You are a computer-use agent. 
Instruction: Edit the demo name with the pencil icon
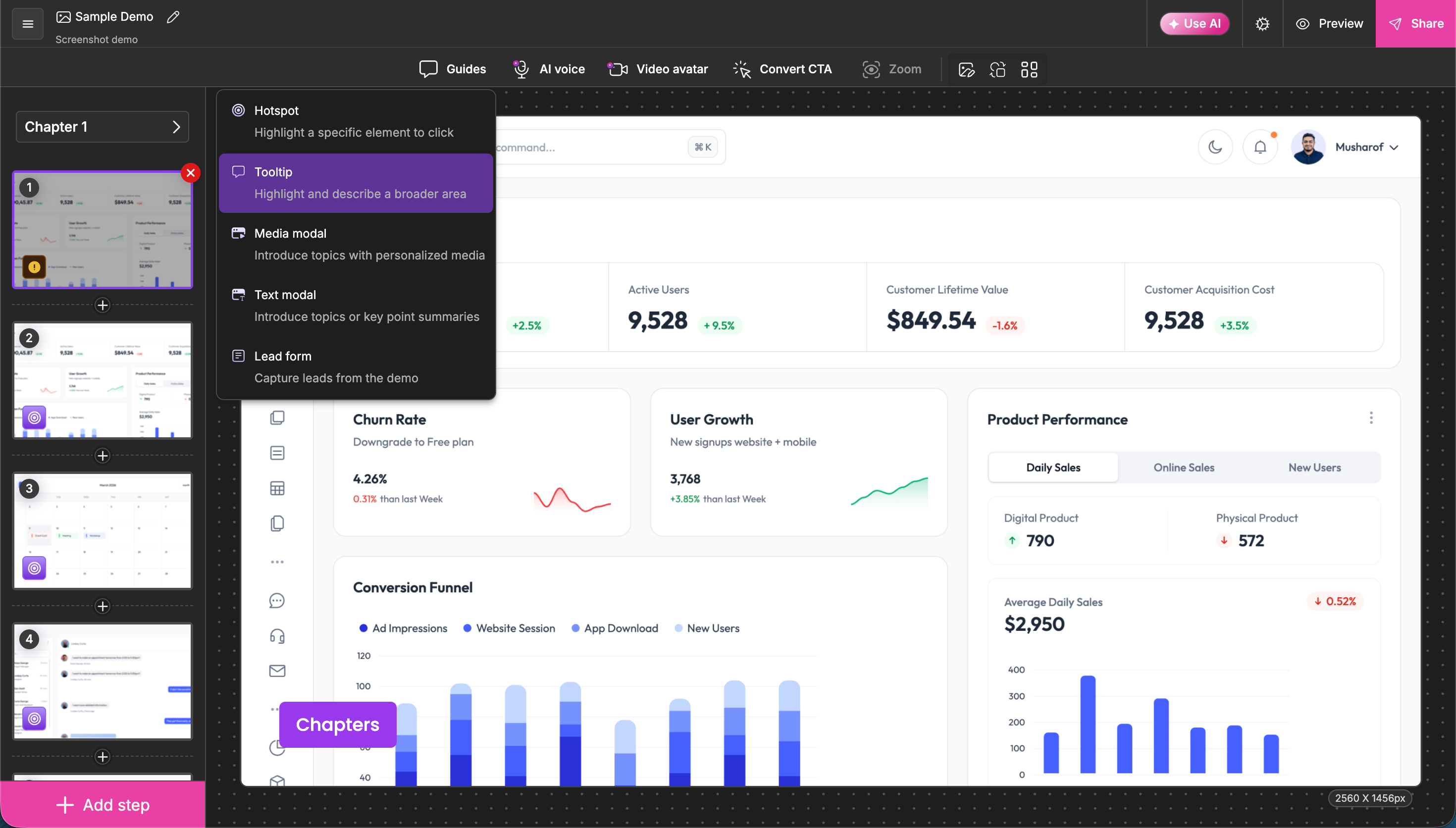(x=173, y=17)
